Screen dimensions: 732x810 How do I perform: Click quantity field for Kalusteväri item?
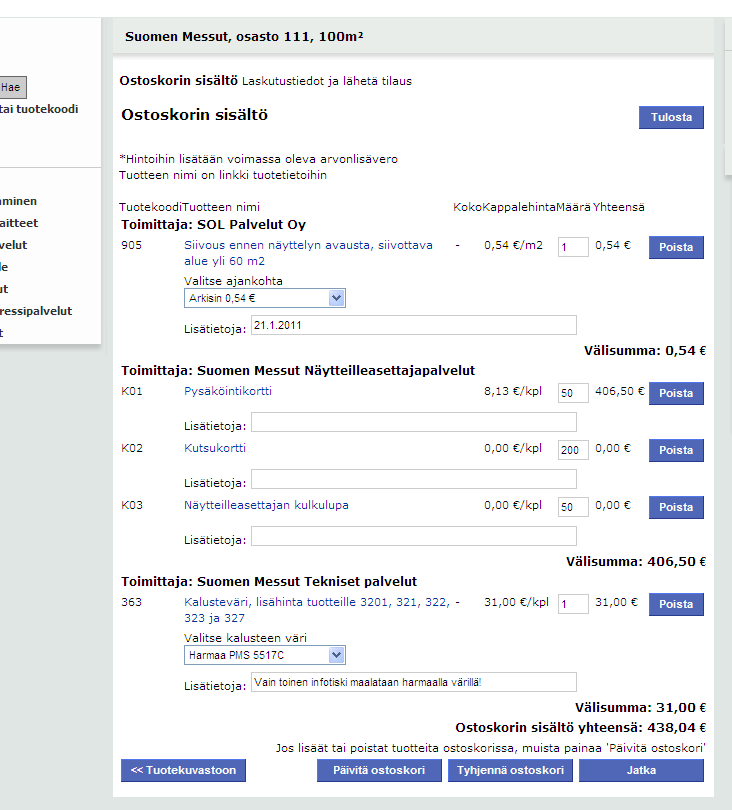[x=573, y=604]
